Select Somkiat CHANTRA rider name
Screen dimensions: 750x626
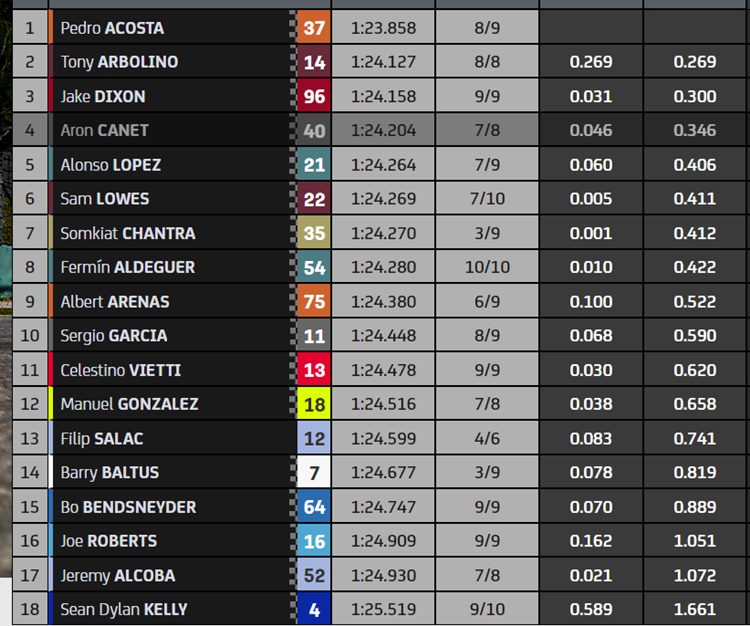[128, 233]
